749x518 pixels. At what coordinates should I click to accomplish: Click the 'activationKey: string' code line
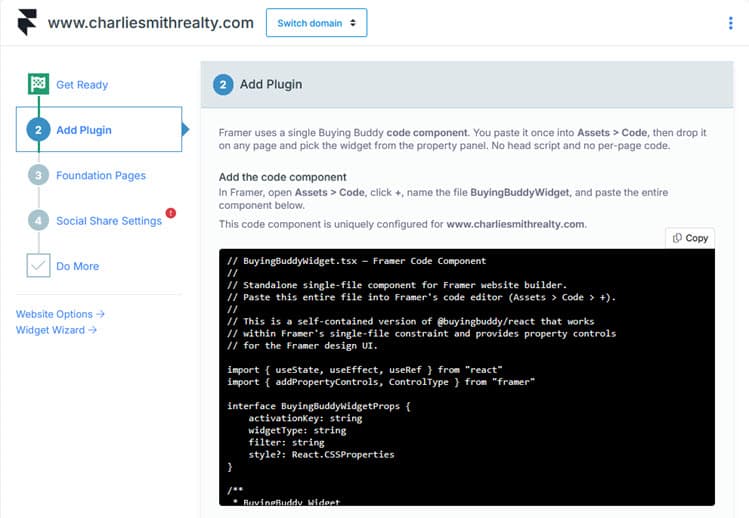click(305, 418)
